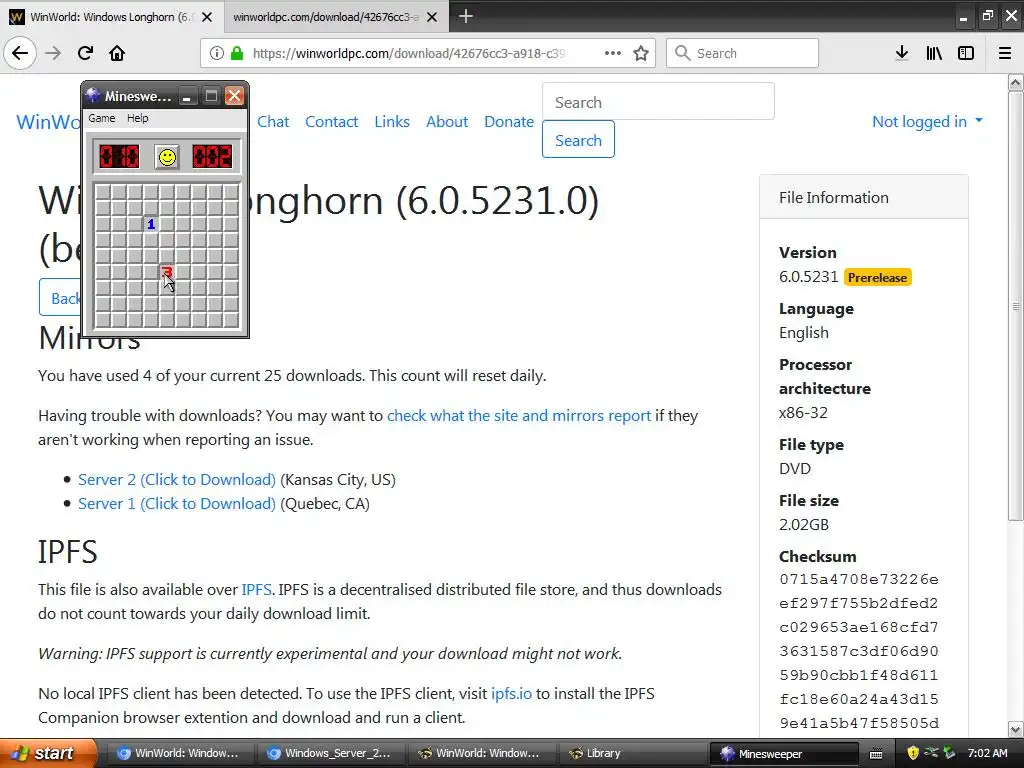The height and width of the screenshot is (768, 1024).
Task: Open the Donate navigation link
Action: 509,121
